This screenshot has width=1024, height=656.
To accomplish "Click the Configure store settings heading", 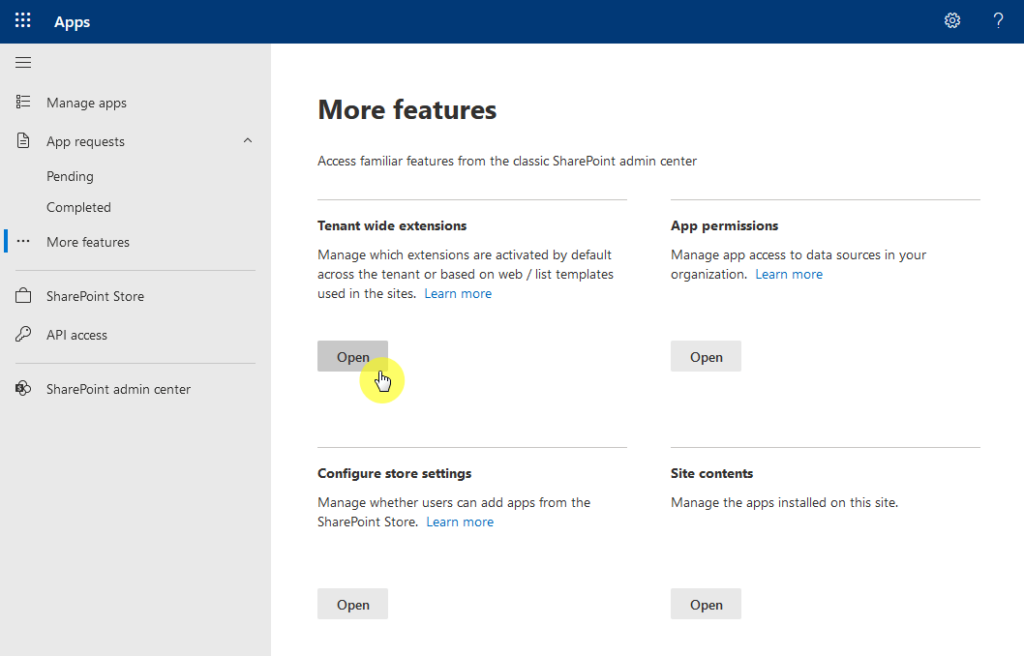I will tap(394, 473).
